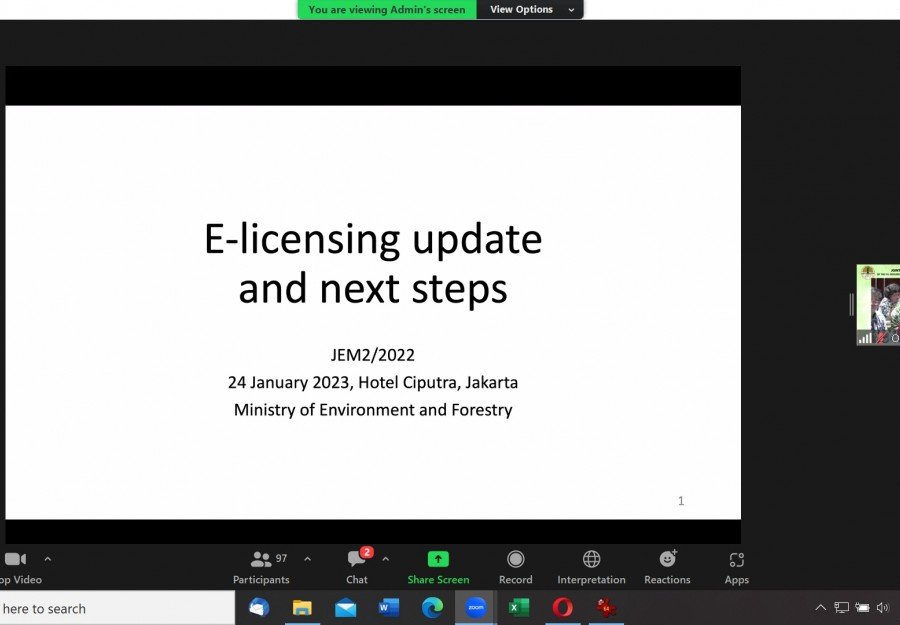Open Opera browser from taskbar
900x625 pixels.
coord(562,607)
